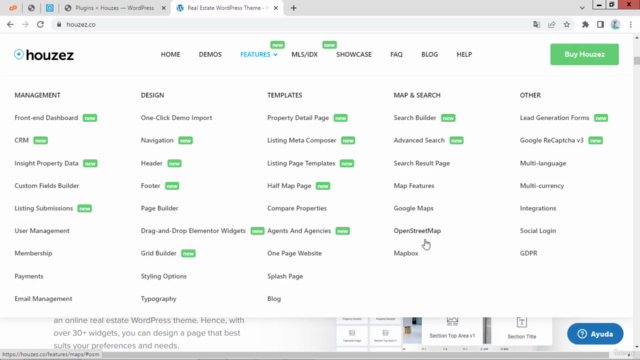The height and width of the screenshot is (360, 640).
Task: Open Listing Submissions link
Action: [x=44, y=208]
